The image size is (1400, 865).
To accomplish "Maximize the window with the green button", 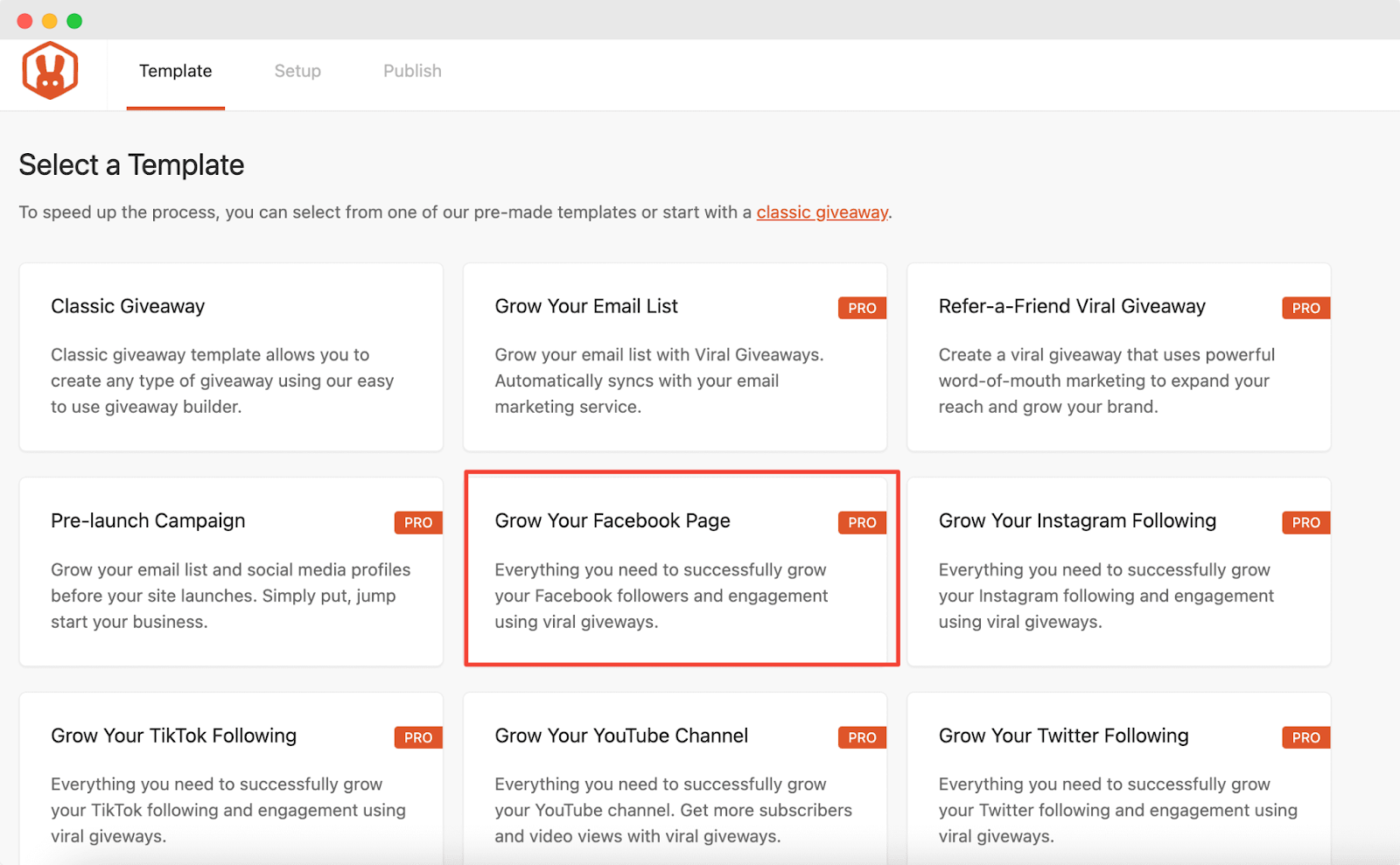I will pyautogui.click(x=74, y=21).
